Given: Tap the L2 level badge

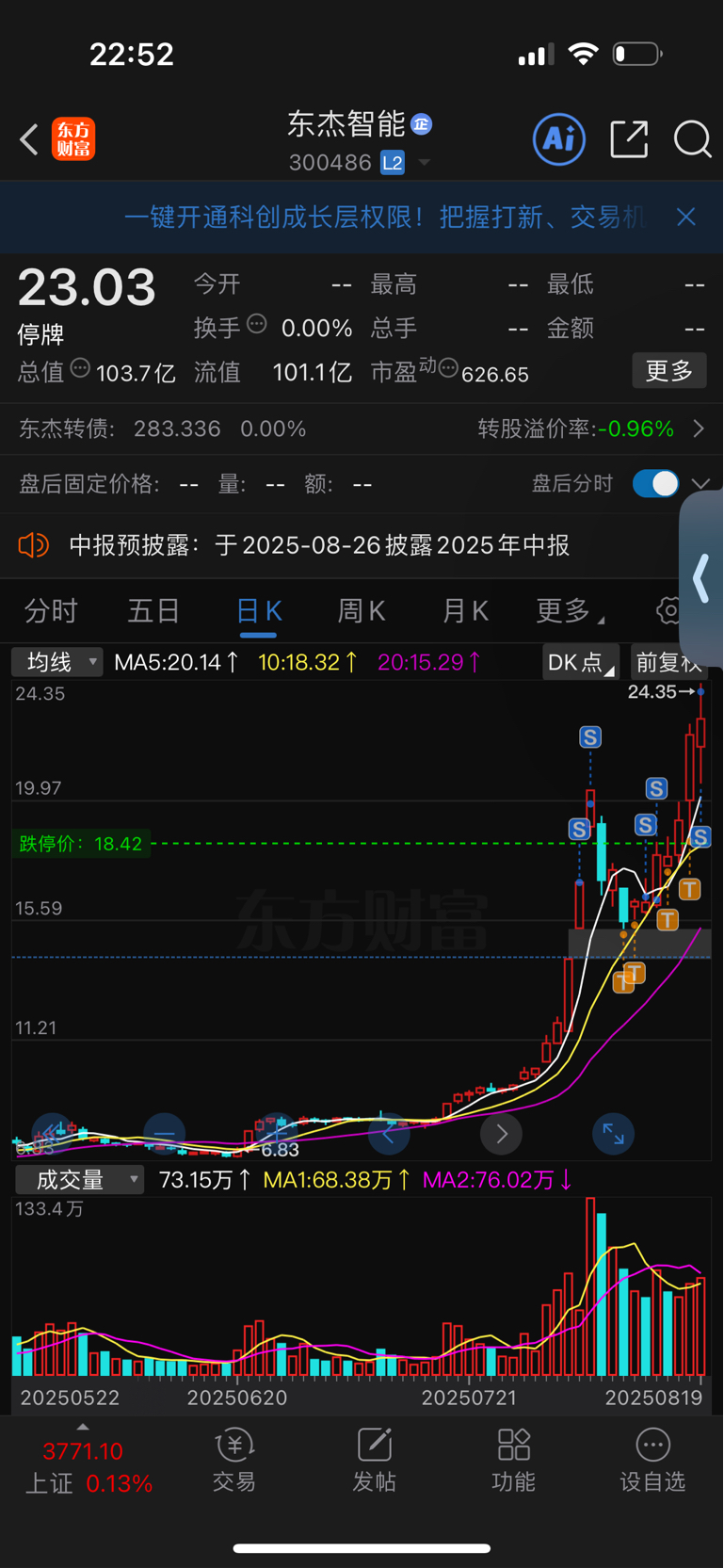Looking at the screenshot, I should pyautogui.click(x=393, y=163).
